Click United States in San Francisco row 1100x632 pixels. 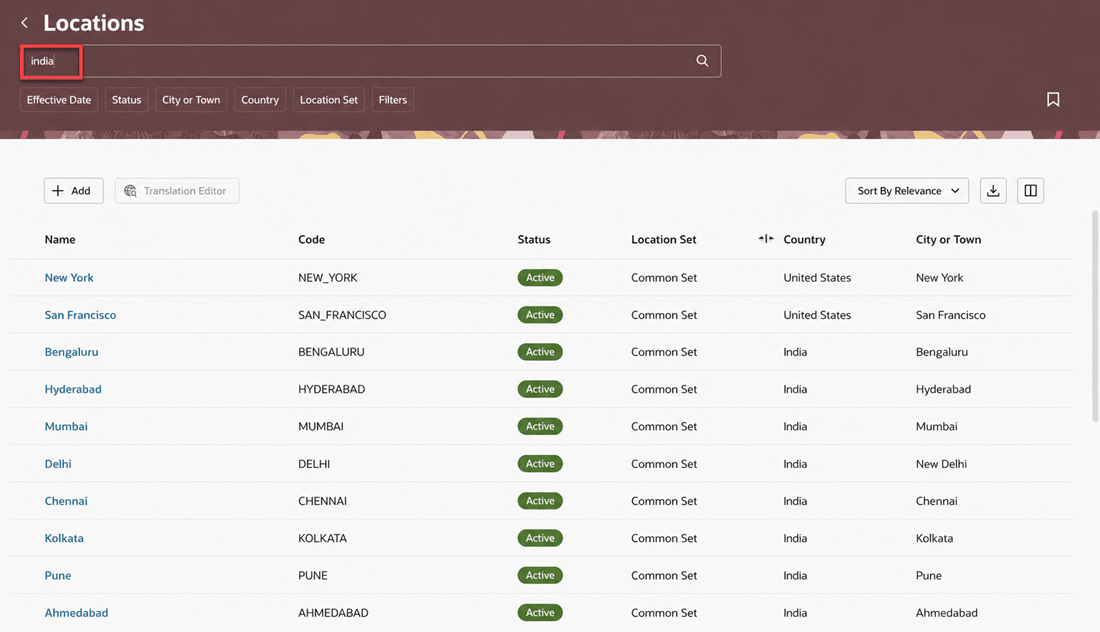click(x=817, y=315)
